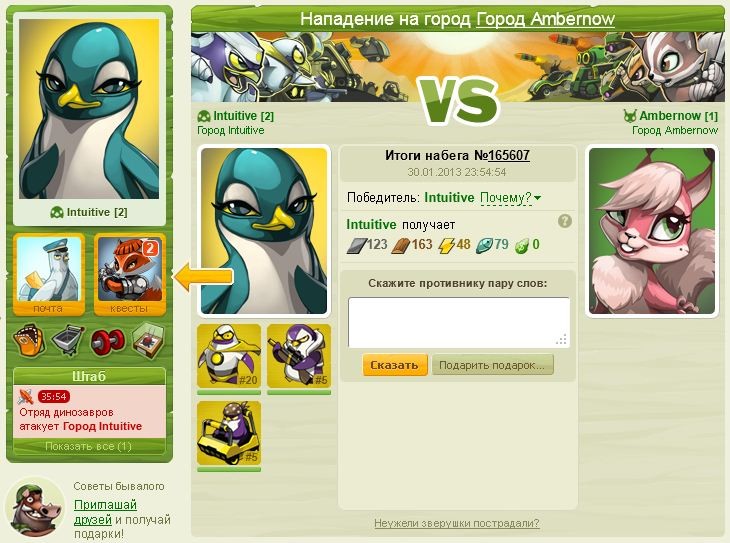Expand the Почему? dropdown
The height and width of the screenshot is (543, 730).
(510, 198)
